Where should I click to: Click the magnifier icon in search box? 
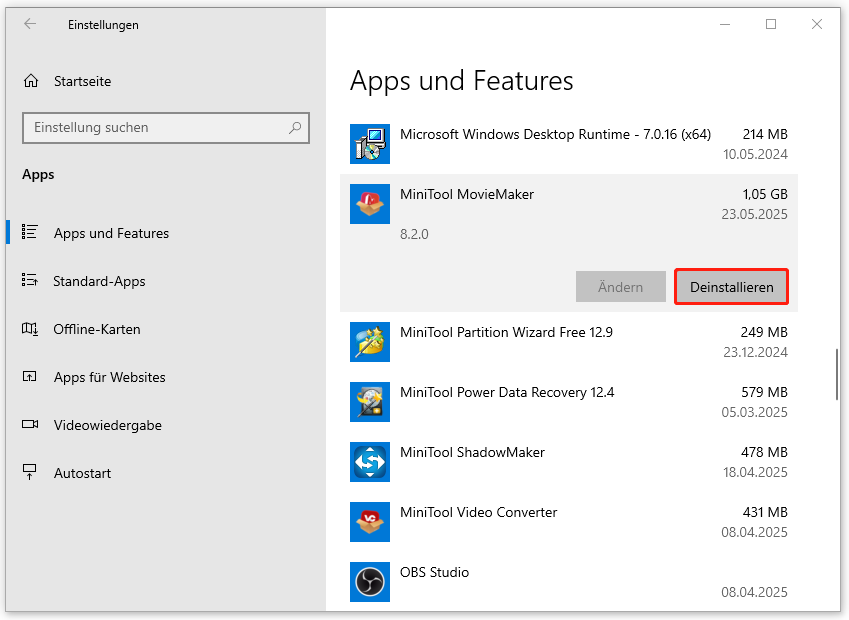(x=295, y=128)
